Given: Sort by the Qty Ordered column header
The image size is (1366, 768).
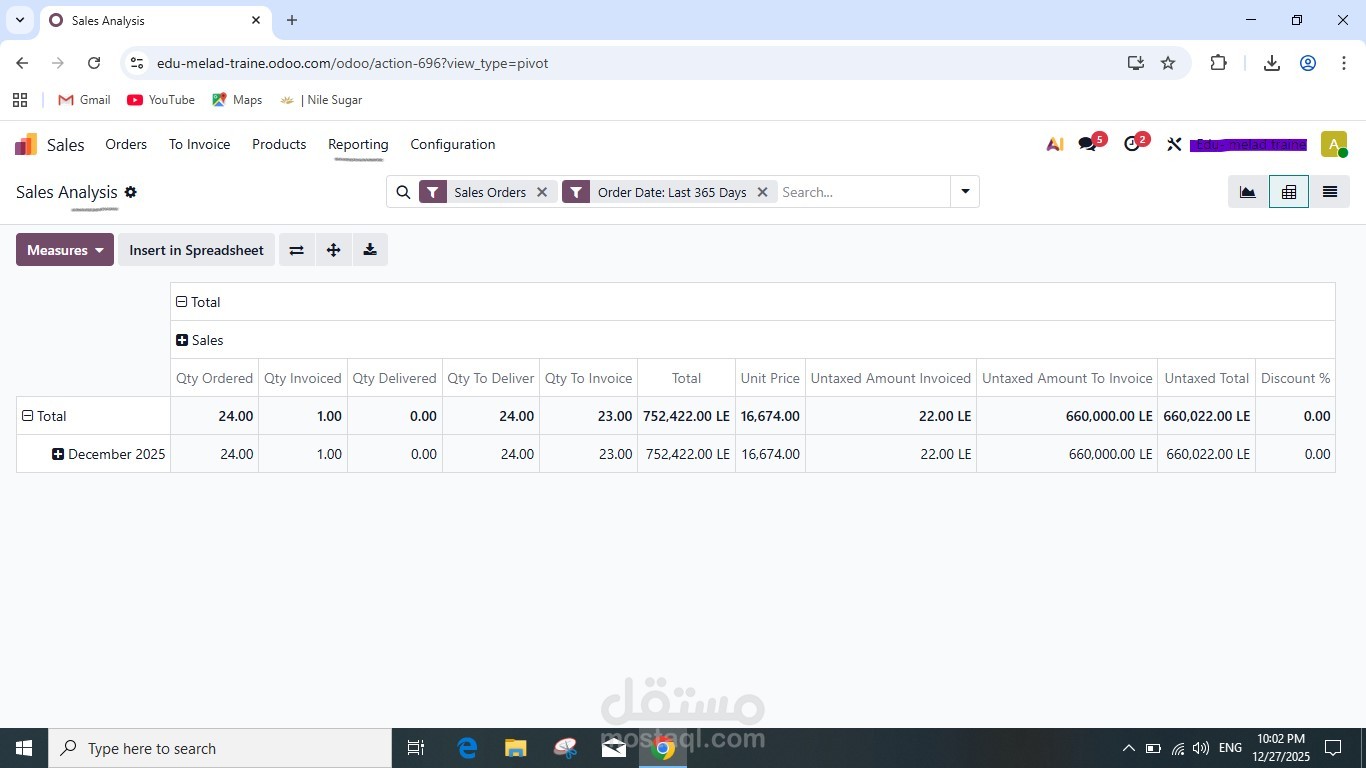Looking at the screenshot, I should click(x=214, y=378).
